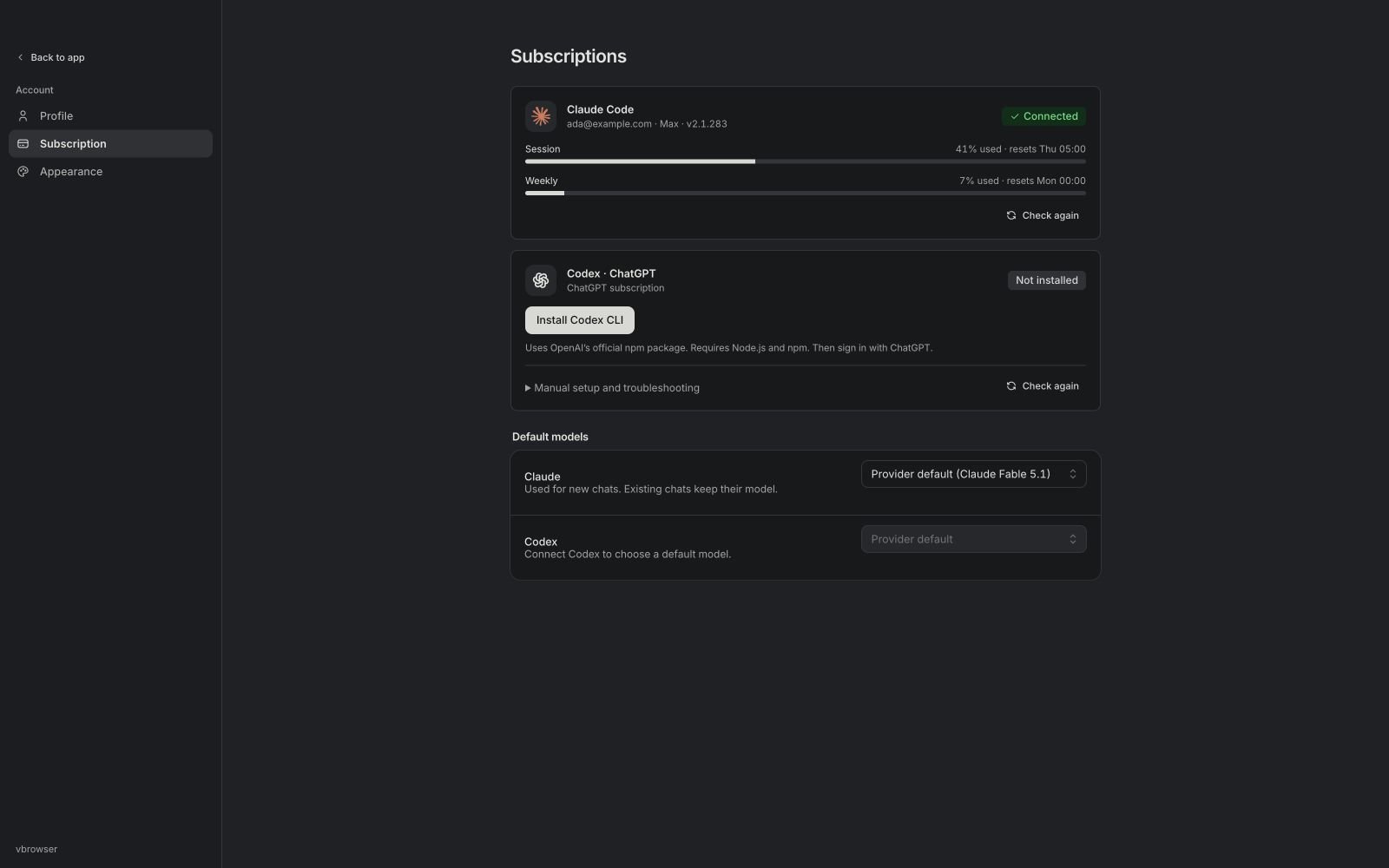Screen dimensions: 1389x868
Task: Click the Not installed status badge
Action: pos(1047,280)
